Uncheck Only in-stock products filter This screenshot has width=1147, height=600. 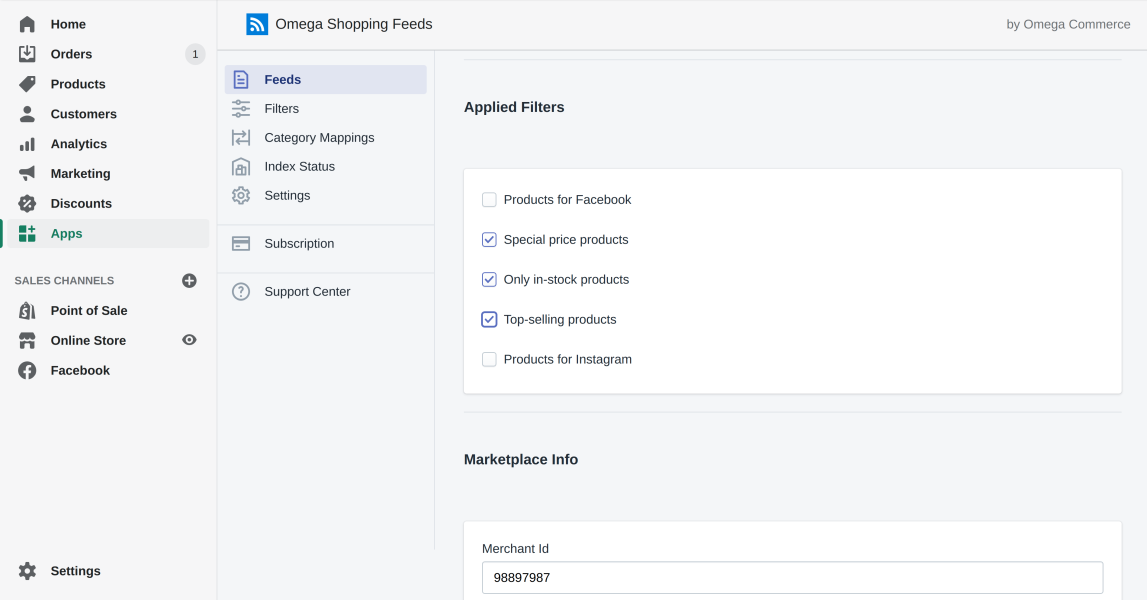pos(489,280)
